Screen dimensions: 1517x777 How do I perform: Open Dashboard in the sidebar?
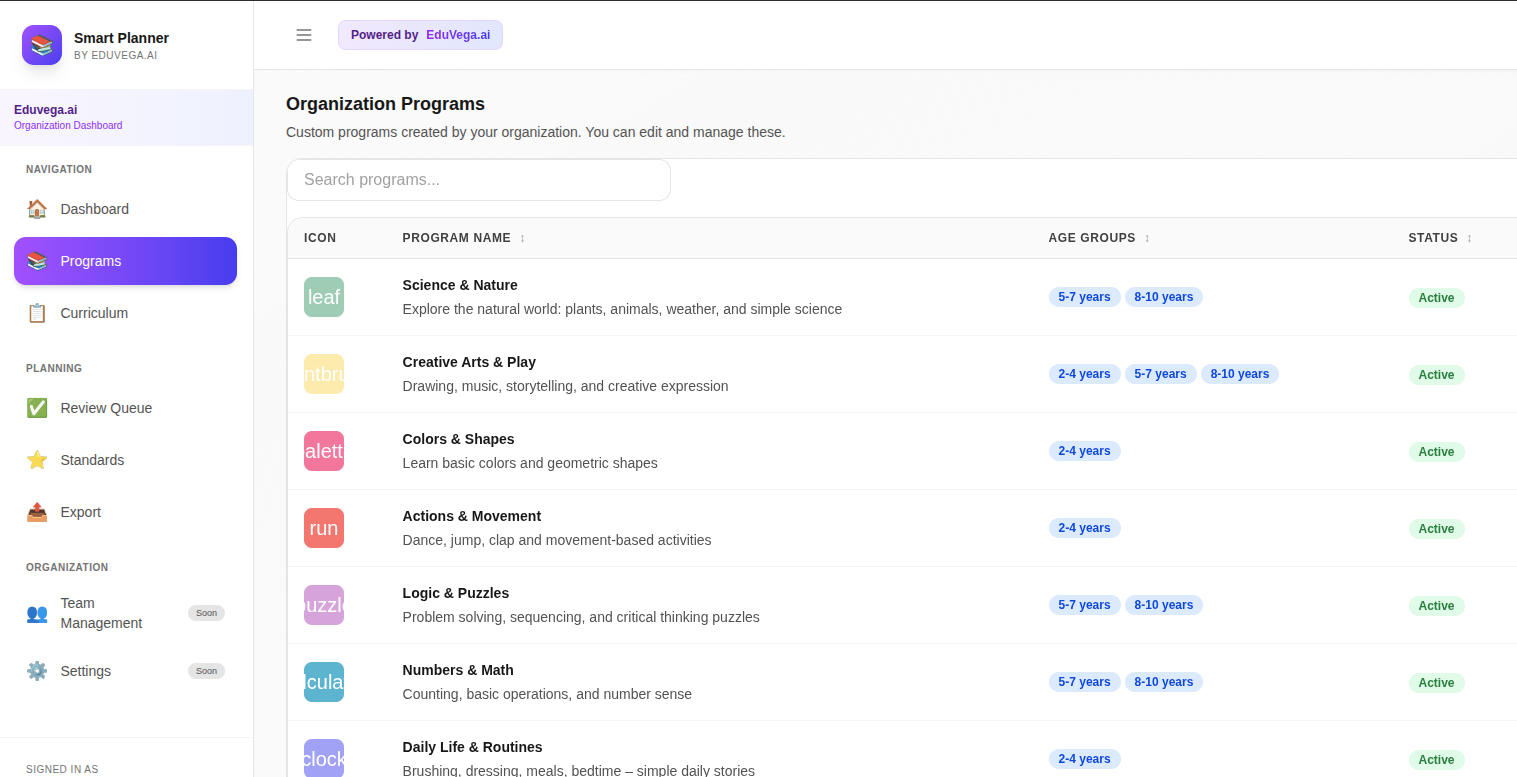point(94,209)
